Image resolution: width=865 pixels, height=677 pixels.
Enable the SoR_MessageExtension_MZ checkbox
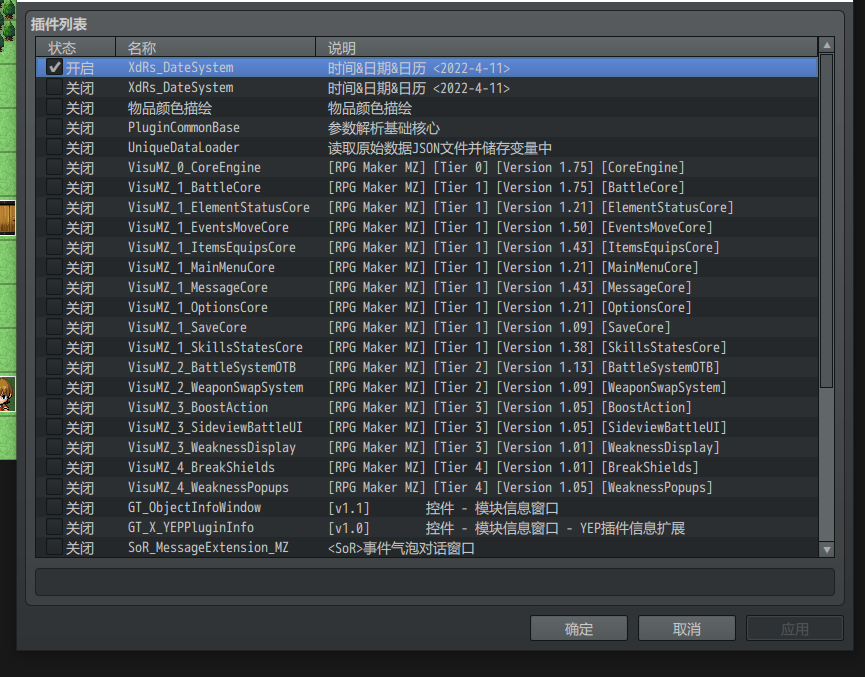pos(55,547)
